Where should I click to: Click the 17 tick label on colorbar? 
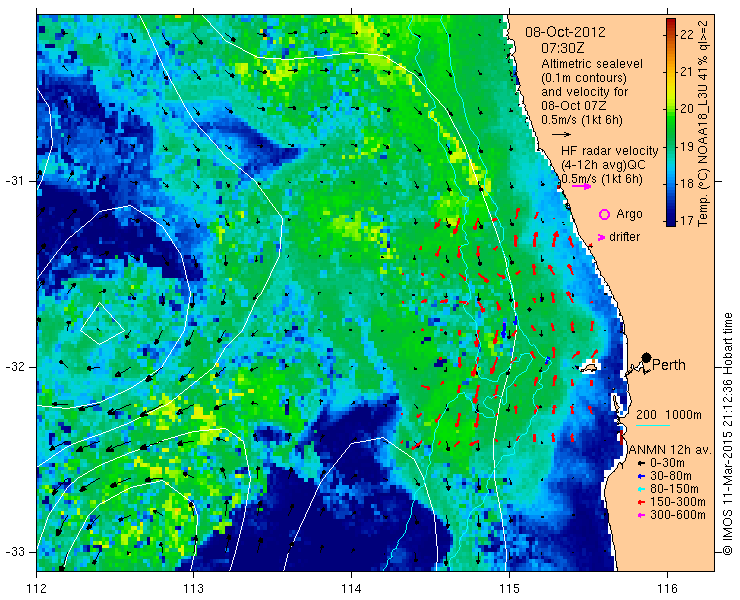pyautogui.click(x=687, y=220)
